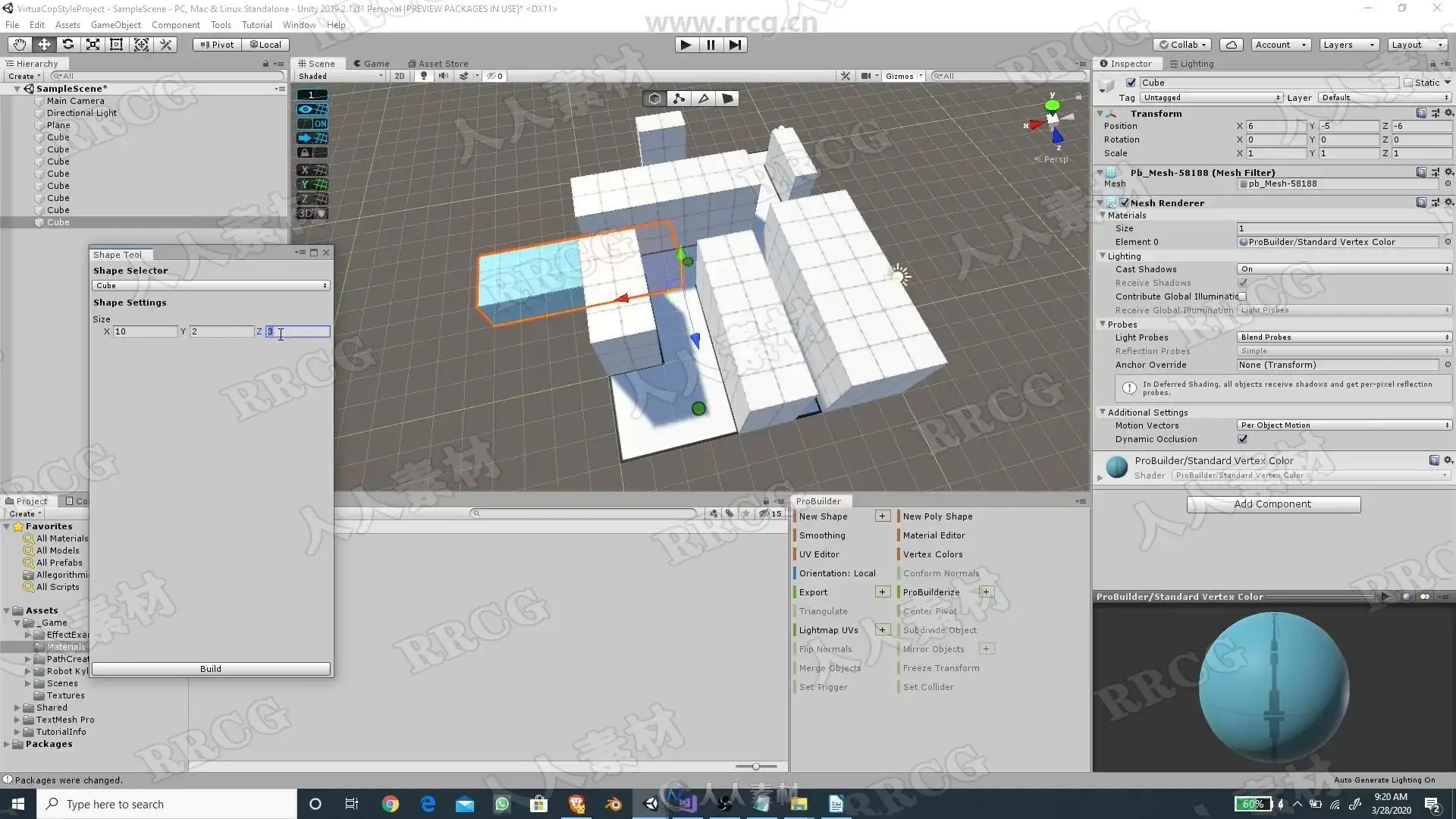Open the Shape Selector Cube dropdown

tap(211, 286)
